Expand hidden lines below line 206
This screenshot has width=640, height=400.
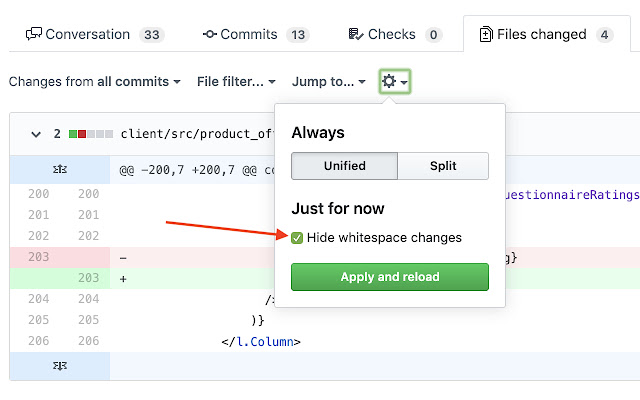point(59,366)
